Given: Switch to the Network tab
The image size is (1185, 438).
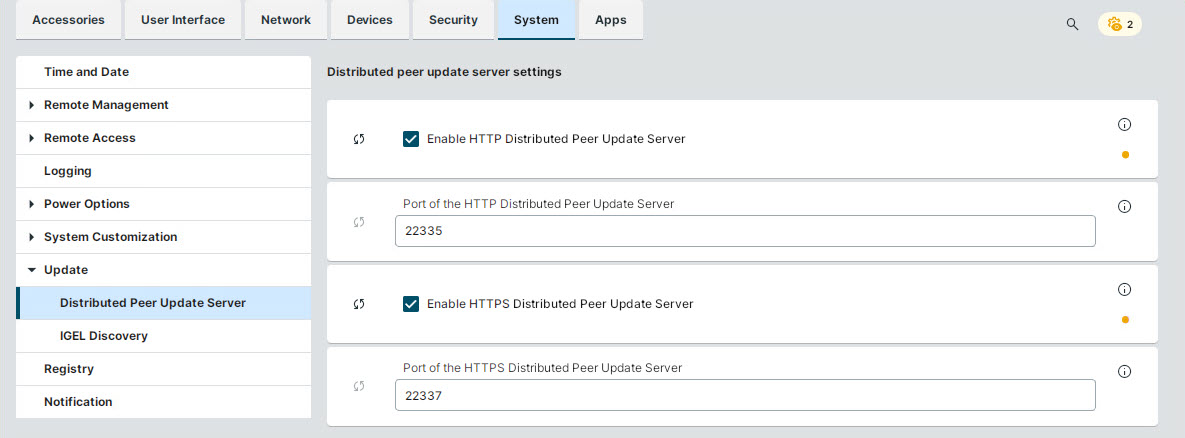Looking at the screenshot, I should coord(286,20).
